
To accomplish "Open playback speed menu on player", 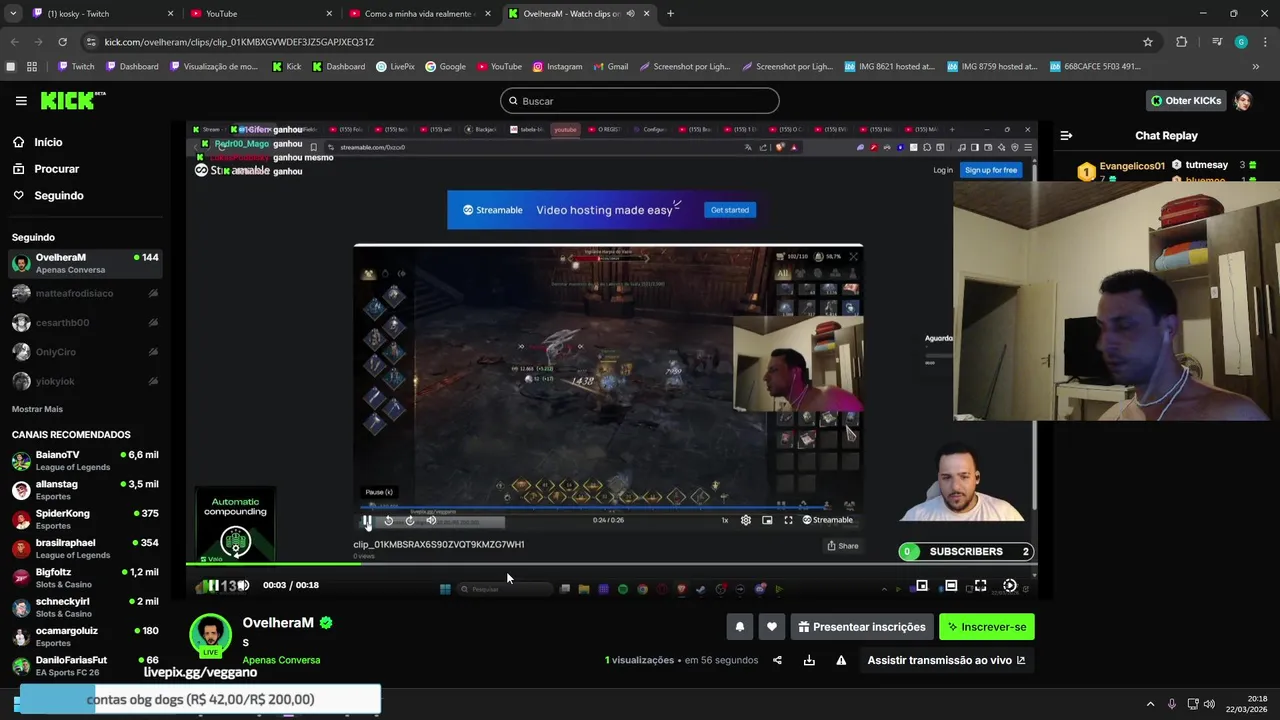I will click(x=1009, y=586).
